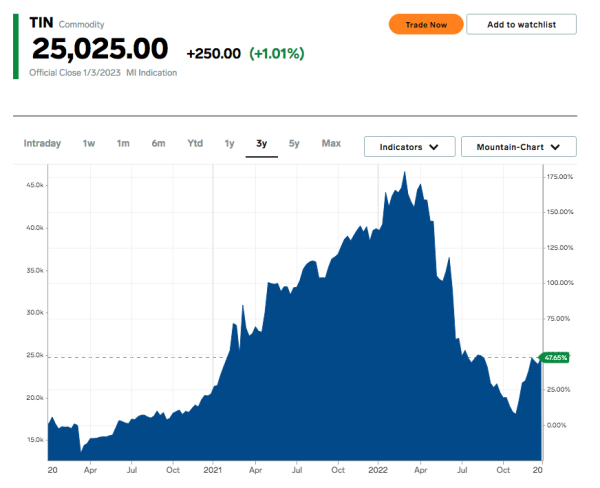Click the green 47.65% price marker
Screen dimensions: 600x488
pos(555,357)
